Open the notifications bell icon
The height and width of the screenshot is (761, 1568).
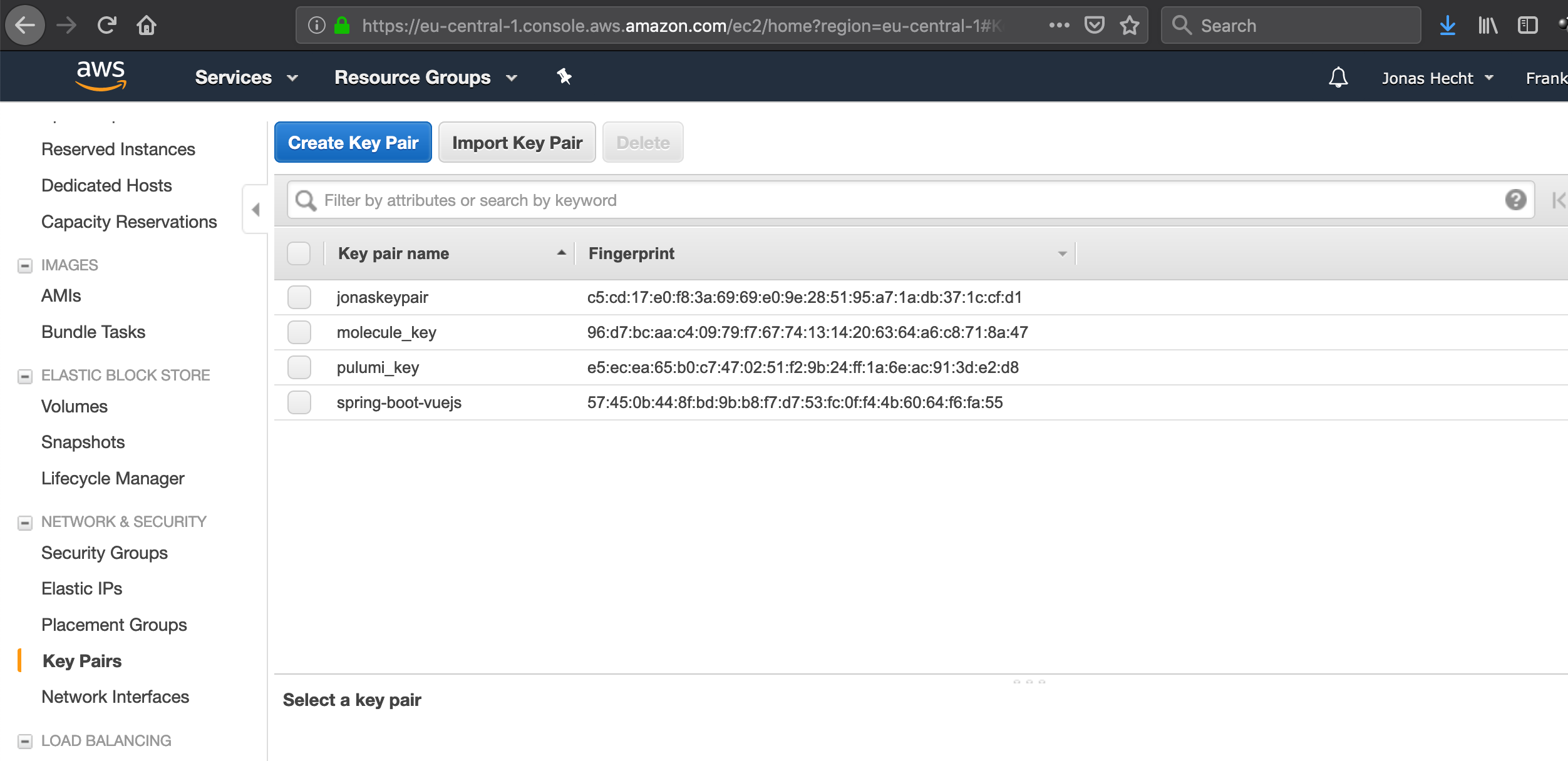[x=1338, y=78]
